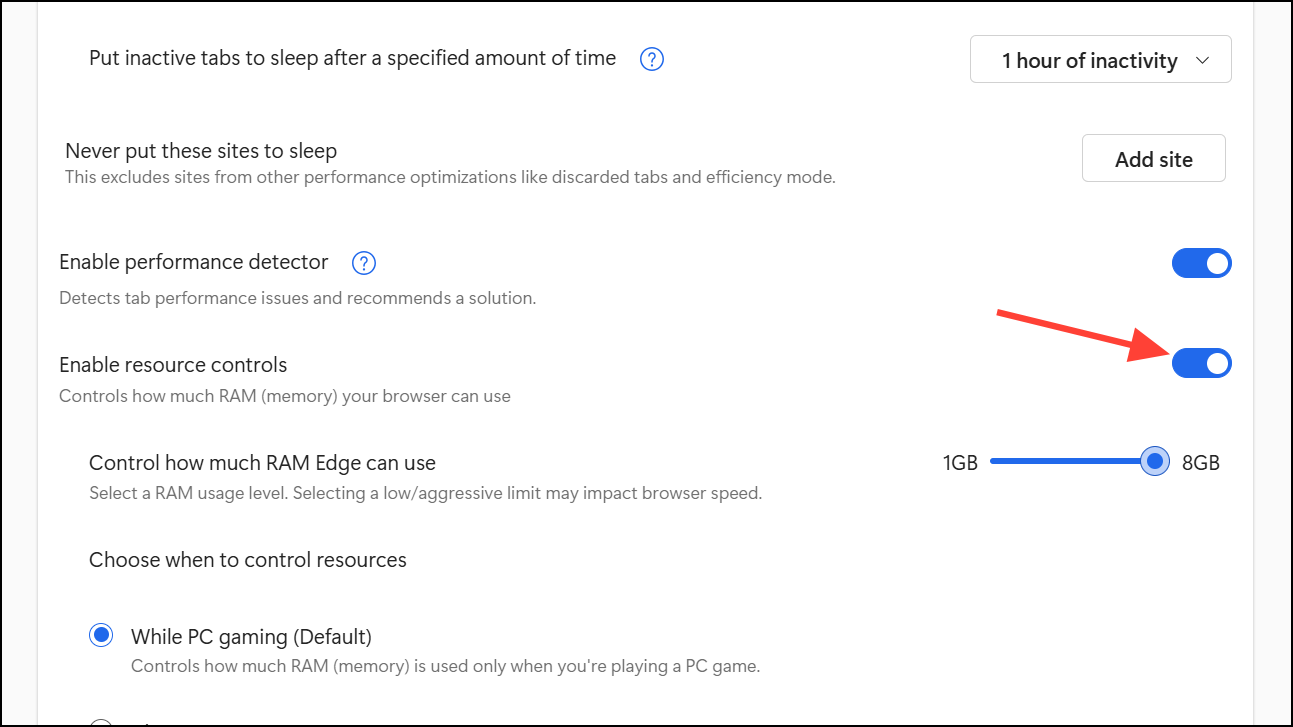The image size is (1293, 727).
Task: Open the '1 hour of inactivity' dropdown
Action: click(x=1100, y=60)
